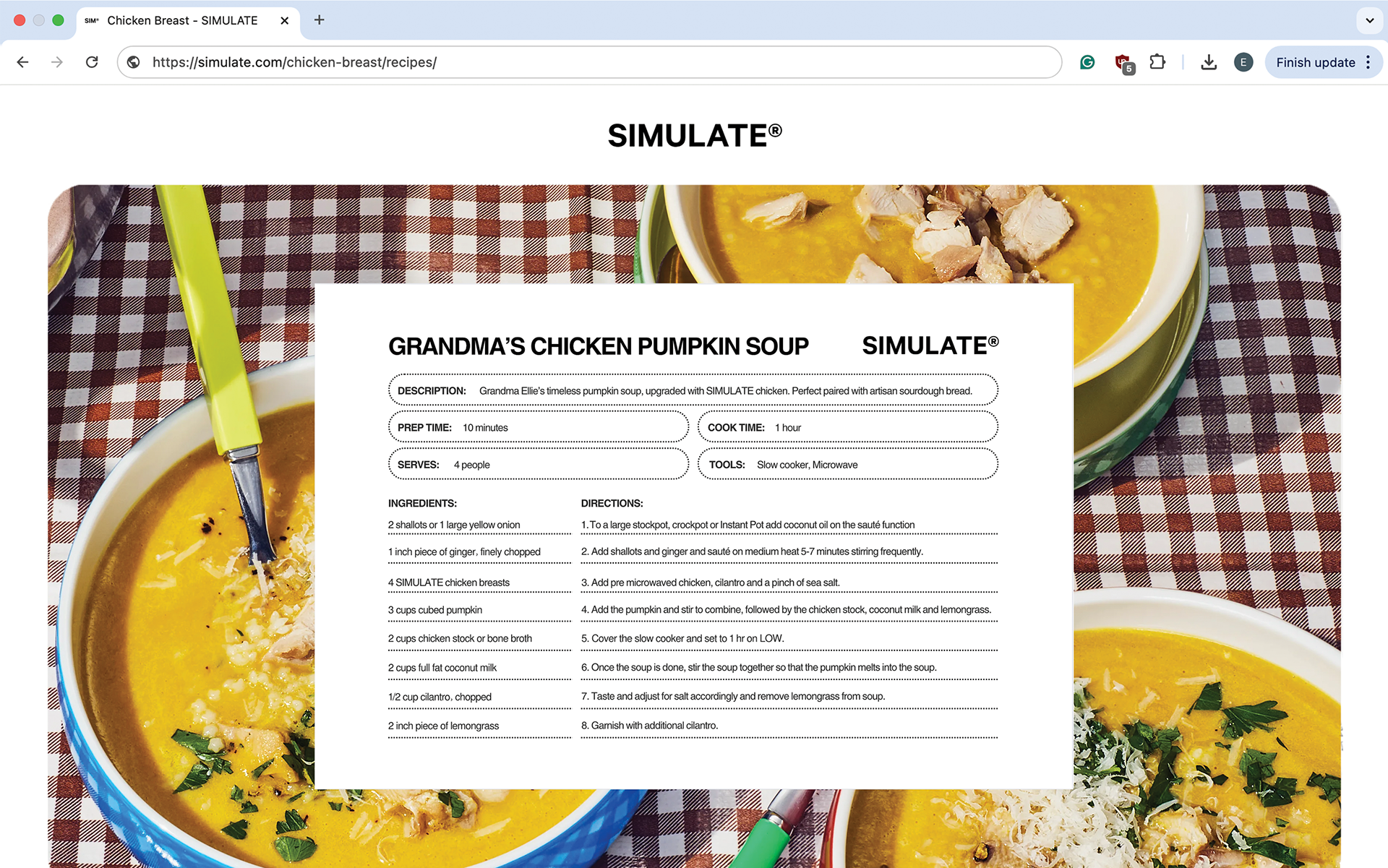Click step 8 'Garnish with additional cilantro'

point(649,725)
